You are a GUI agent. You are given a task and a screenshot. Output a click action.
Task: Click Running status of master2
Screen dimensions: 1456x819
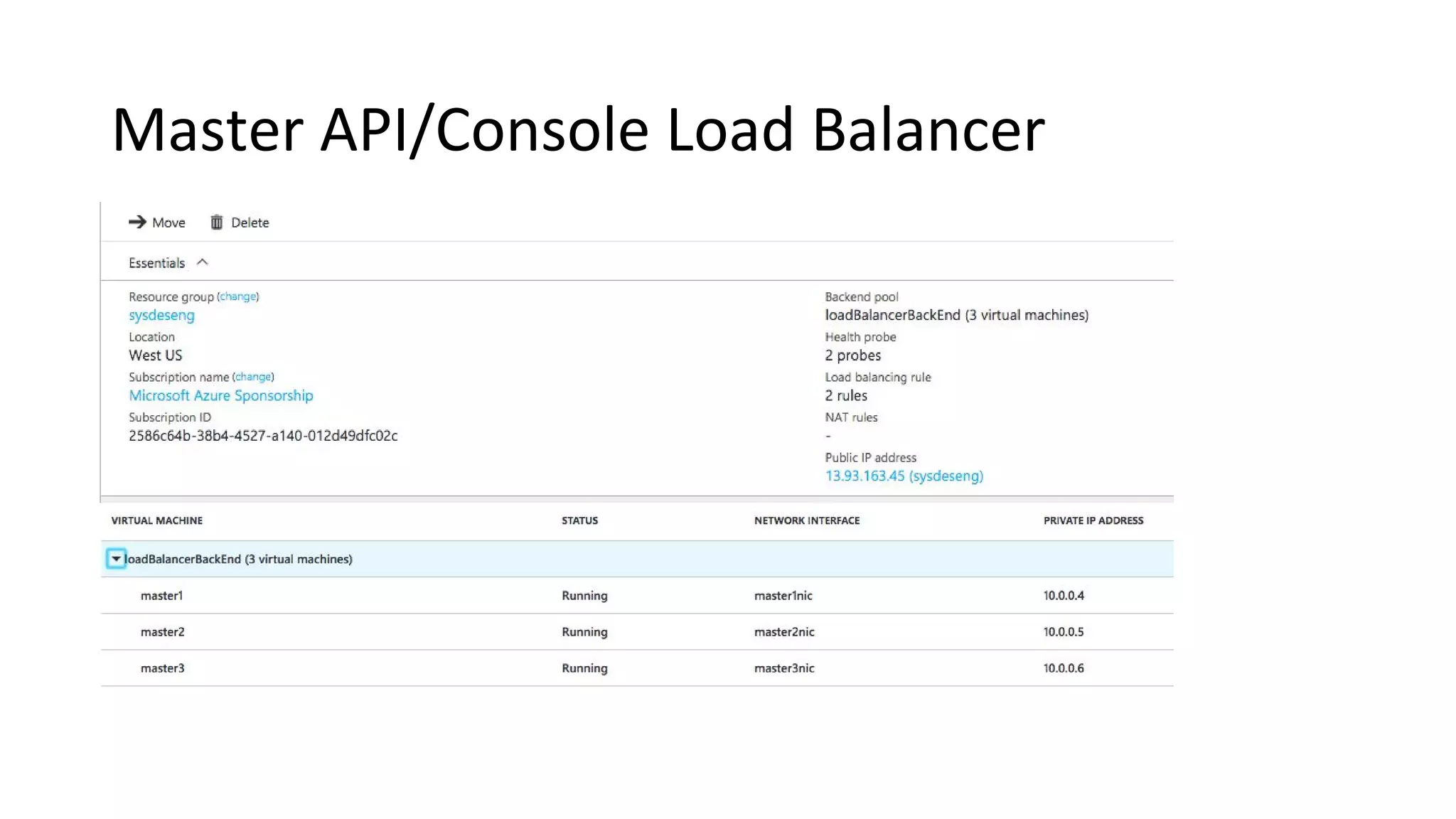584,632
